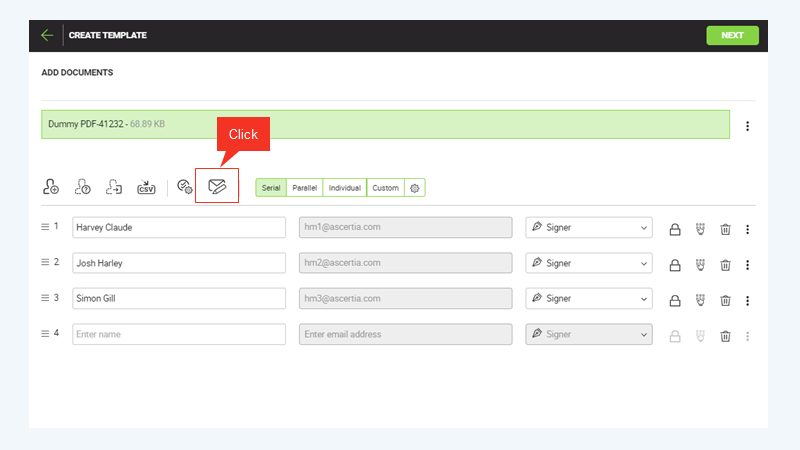Click the add placeholder icon with question mark

(x=83, y=187)
